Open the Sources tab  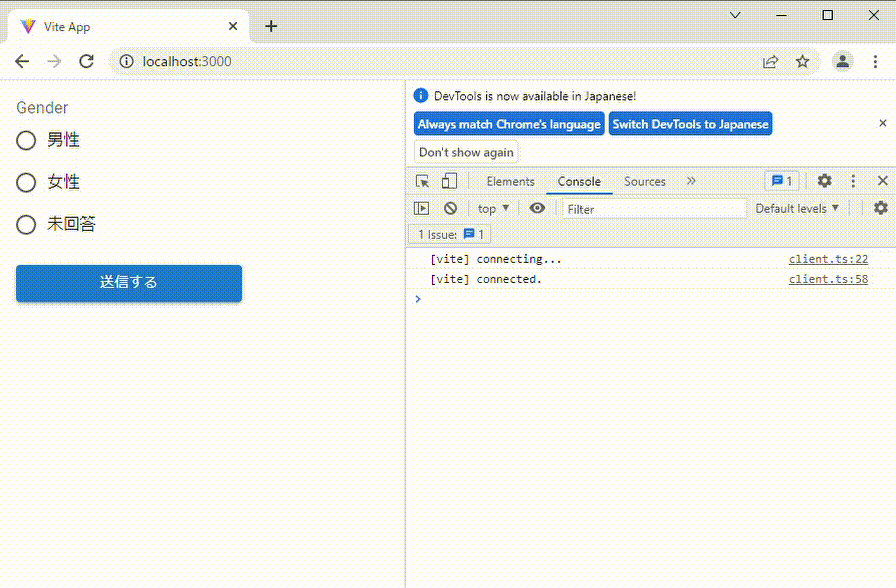[644, 181]
